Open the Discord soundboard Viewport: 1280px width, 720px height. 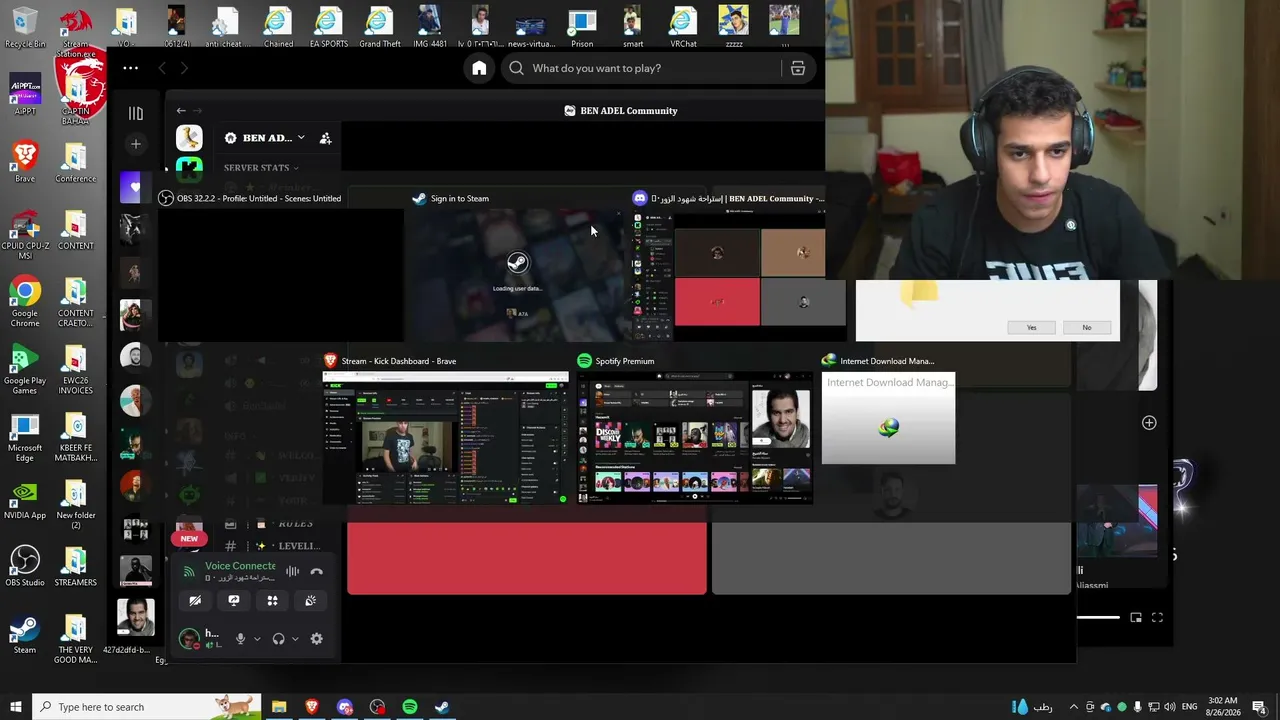pyautogui.click(x=311, y=601)
